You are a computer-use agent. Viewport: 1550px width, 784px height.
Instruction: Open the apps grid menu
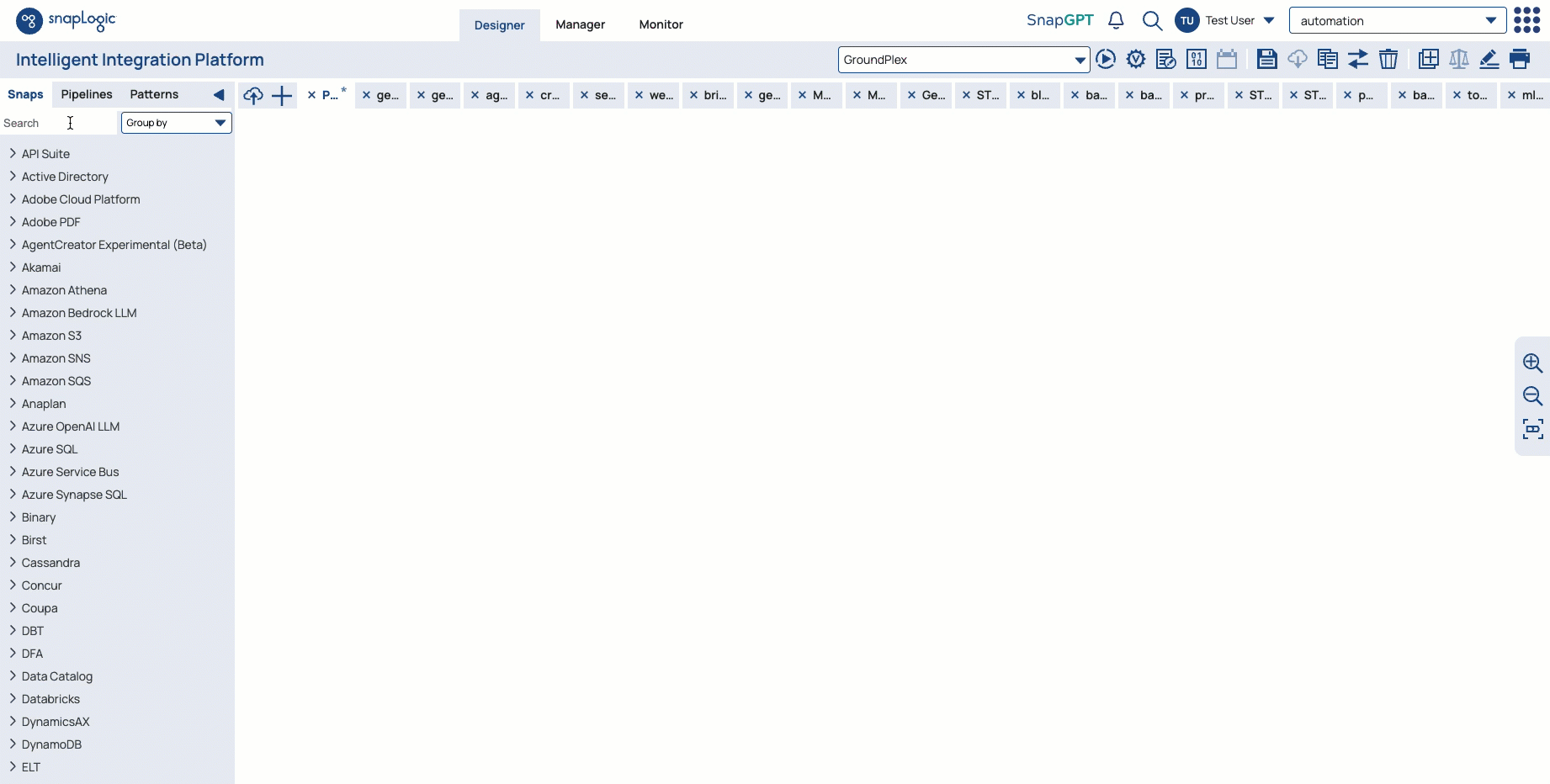[x=1526, y=20]
